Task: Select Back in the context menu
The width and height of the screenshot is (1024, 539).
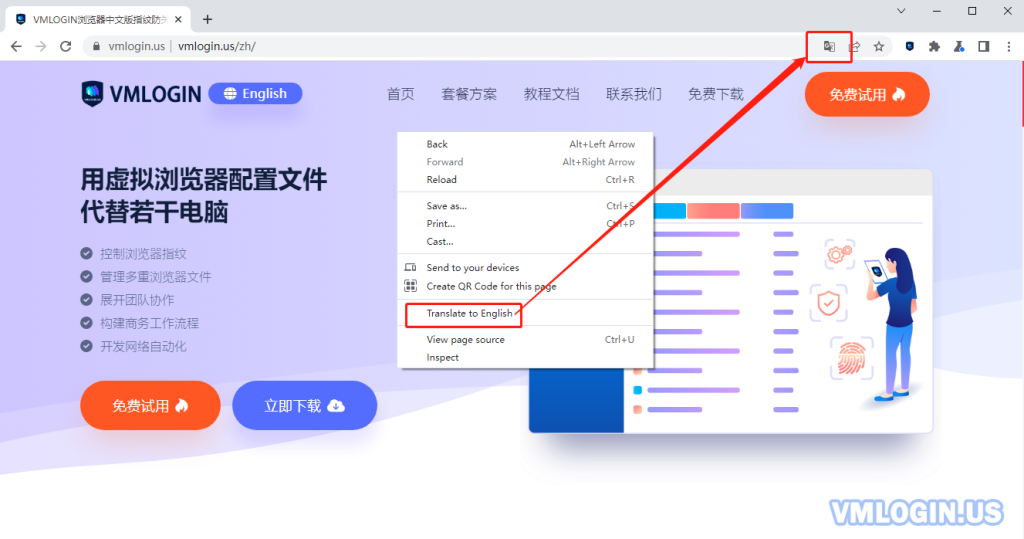Action: pos(525,144)
